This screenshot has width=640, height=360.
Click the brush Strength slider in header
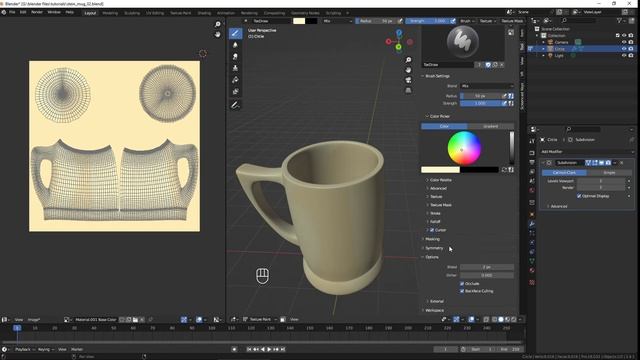pyautogui.click(x=427, y=21)
